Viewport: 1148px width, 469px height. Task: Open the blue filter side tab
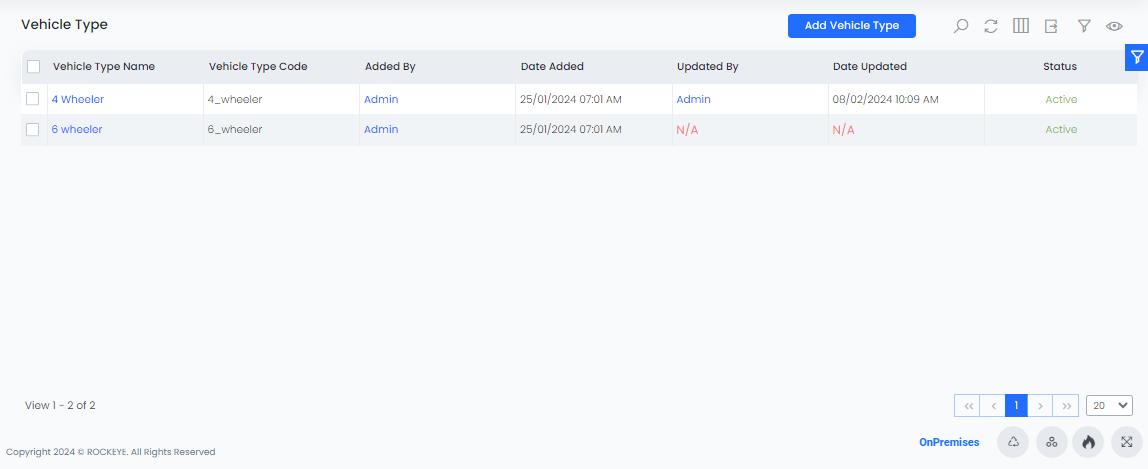[1136, 57]
